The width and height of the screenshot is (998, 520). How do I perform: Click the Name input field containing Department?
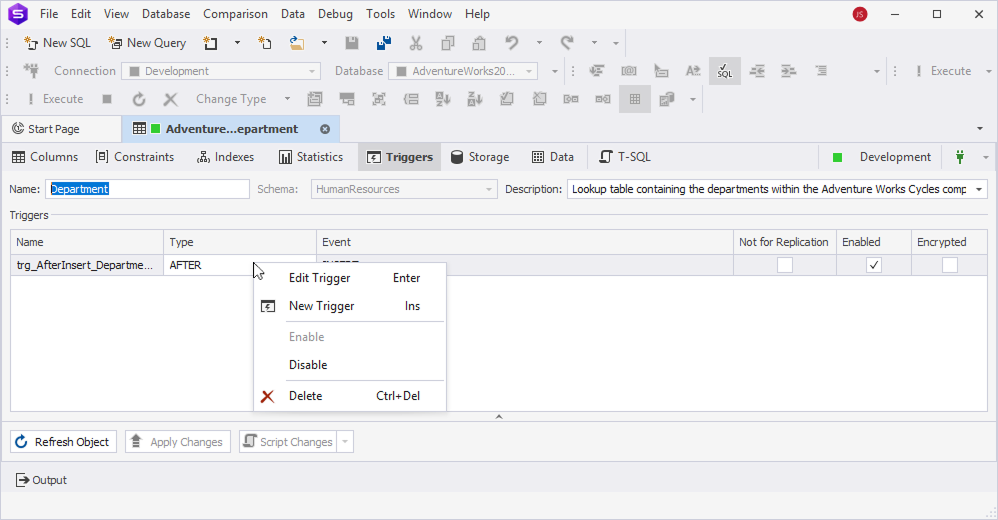click(147, 189)
